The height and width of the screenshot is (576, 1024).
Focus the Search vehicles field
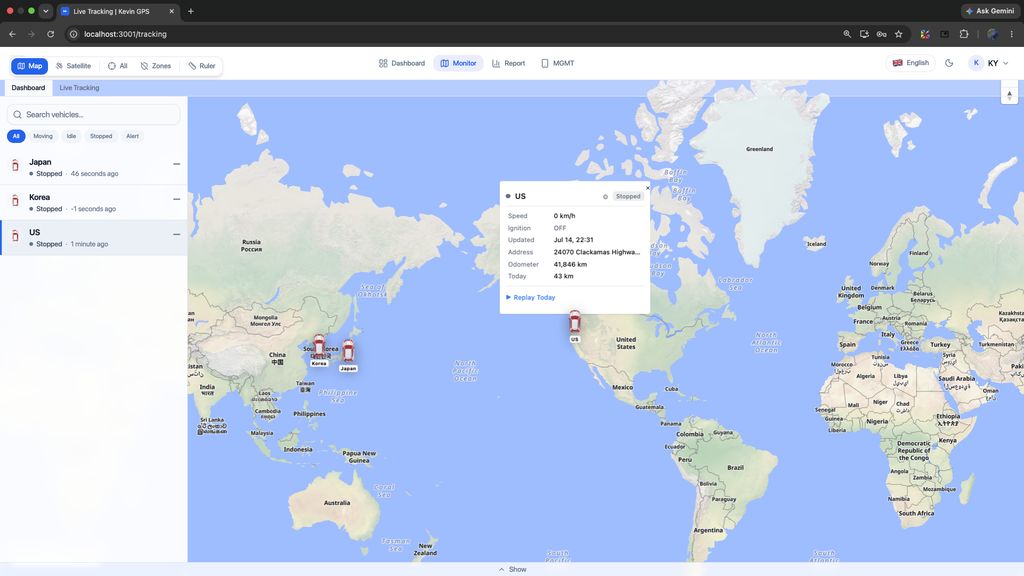pyautogui.click(x=93, y=114)
